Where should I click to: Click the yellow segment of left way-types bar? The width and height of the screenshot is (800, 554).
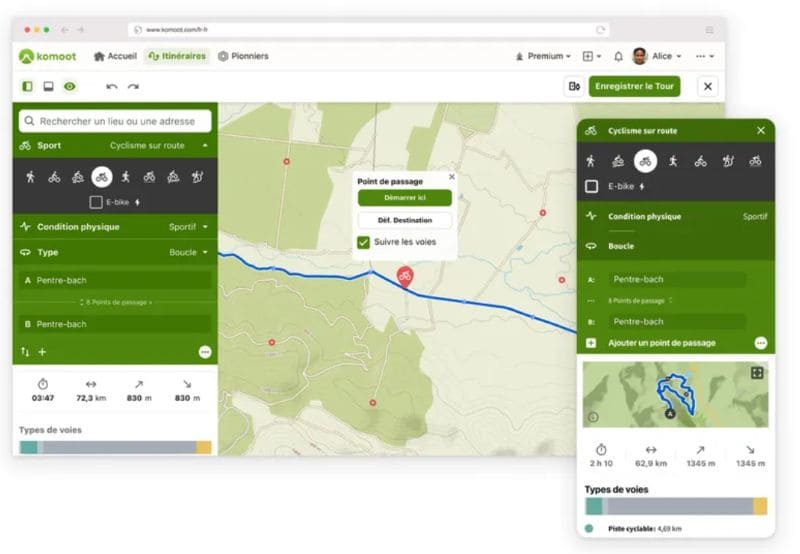point(204,447)
